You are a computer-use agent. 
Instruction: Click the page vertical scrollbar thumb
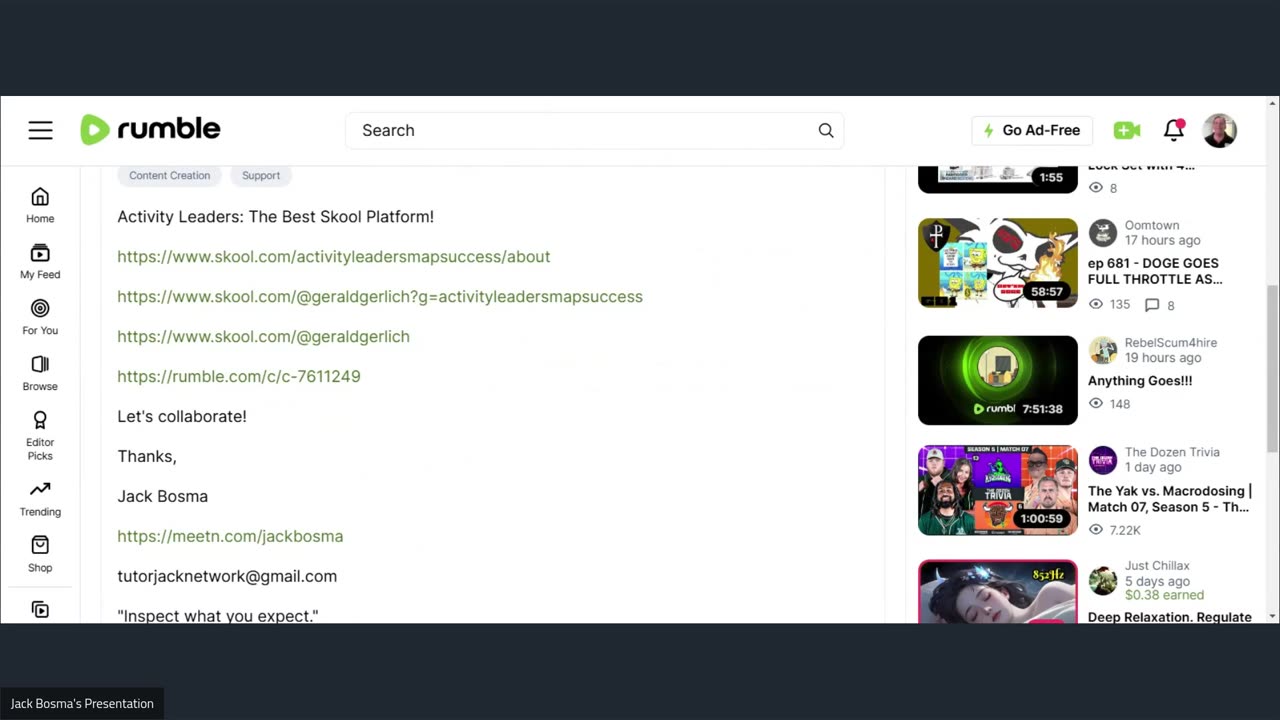[1273, 370]
